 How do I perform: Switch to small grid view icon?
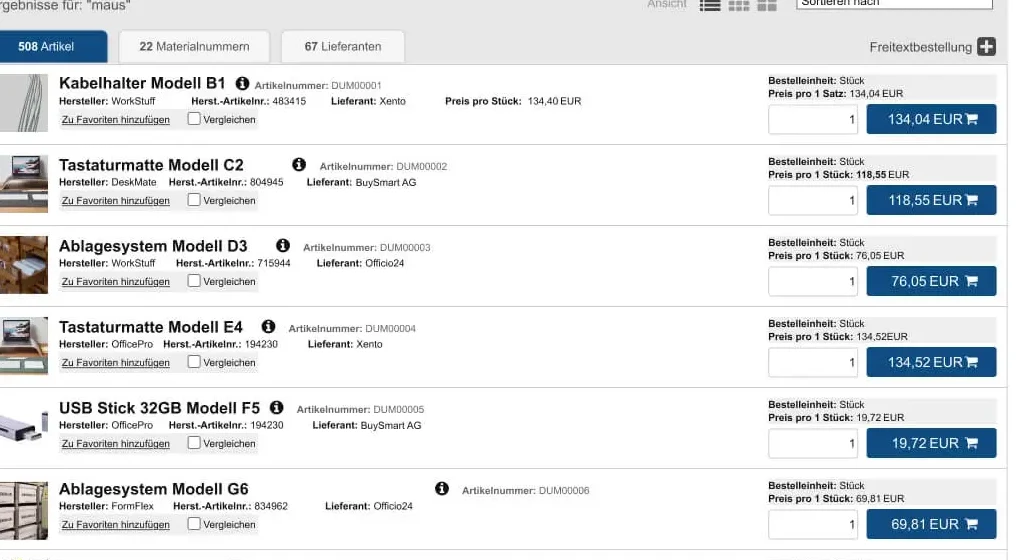click(x=739, y=6)
